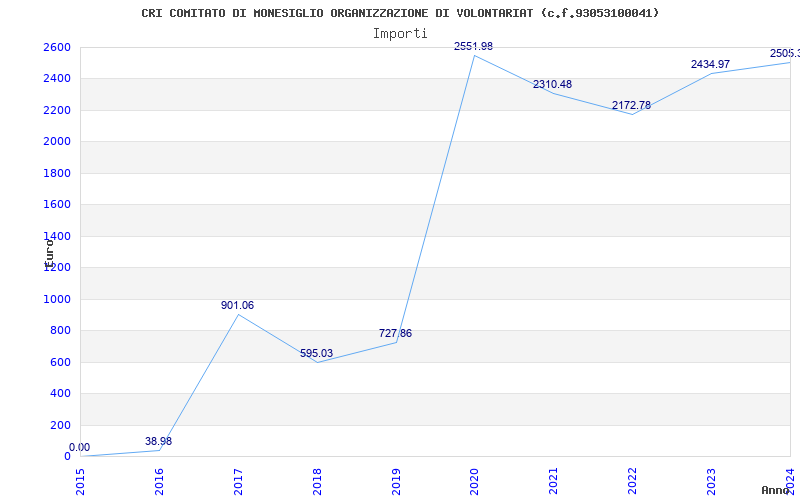Click the x-axis year 2017

tap(238, 481)
